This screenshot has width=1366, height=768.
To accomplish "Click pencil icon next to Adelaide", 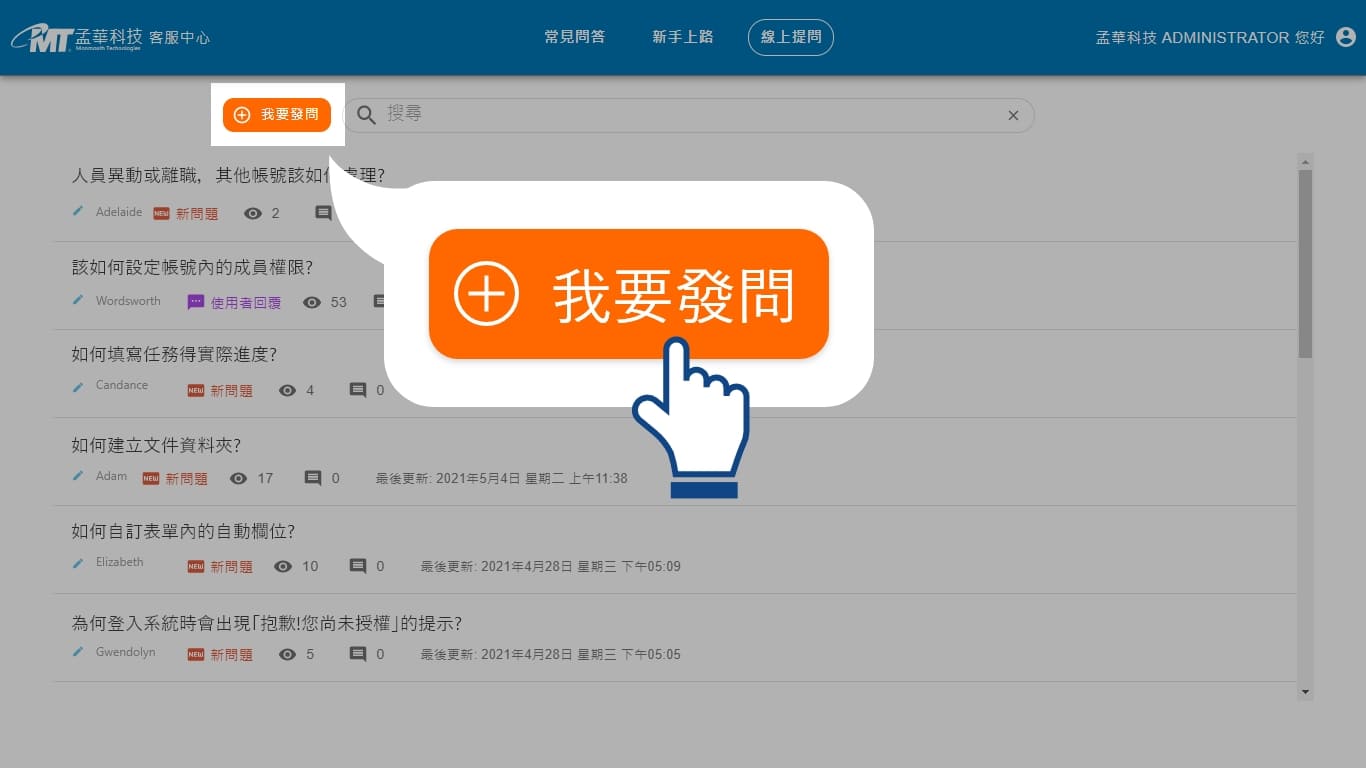I will [78, 212].
